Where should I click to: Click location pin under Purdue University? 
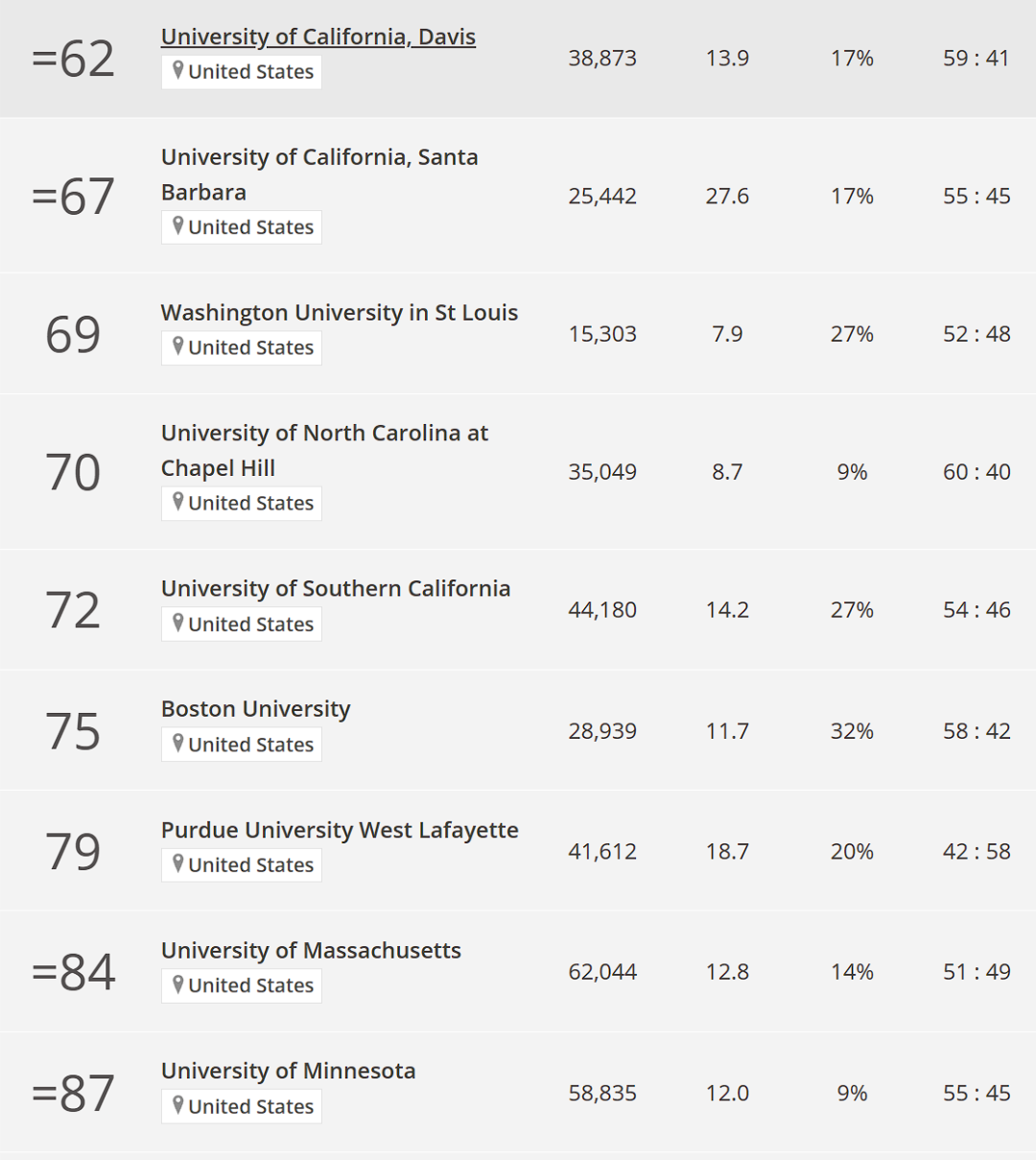point(177,864)
